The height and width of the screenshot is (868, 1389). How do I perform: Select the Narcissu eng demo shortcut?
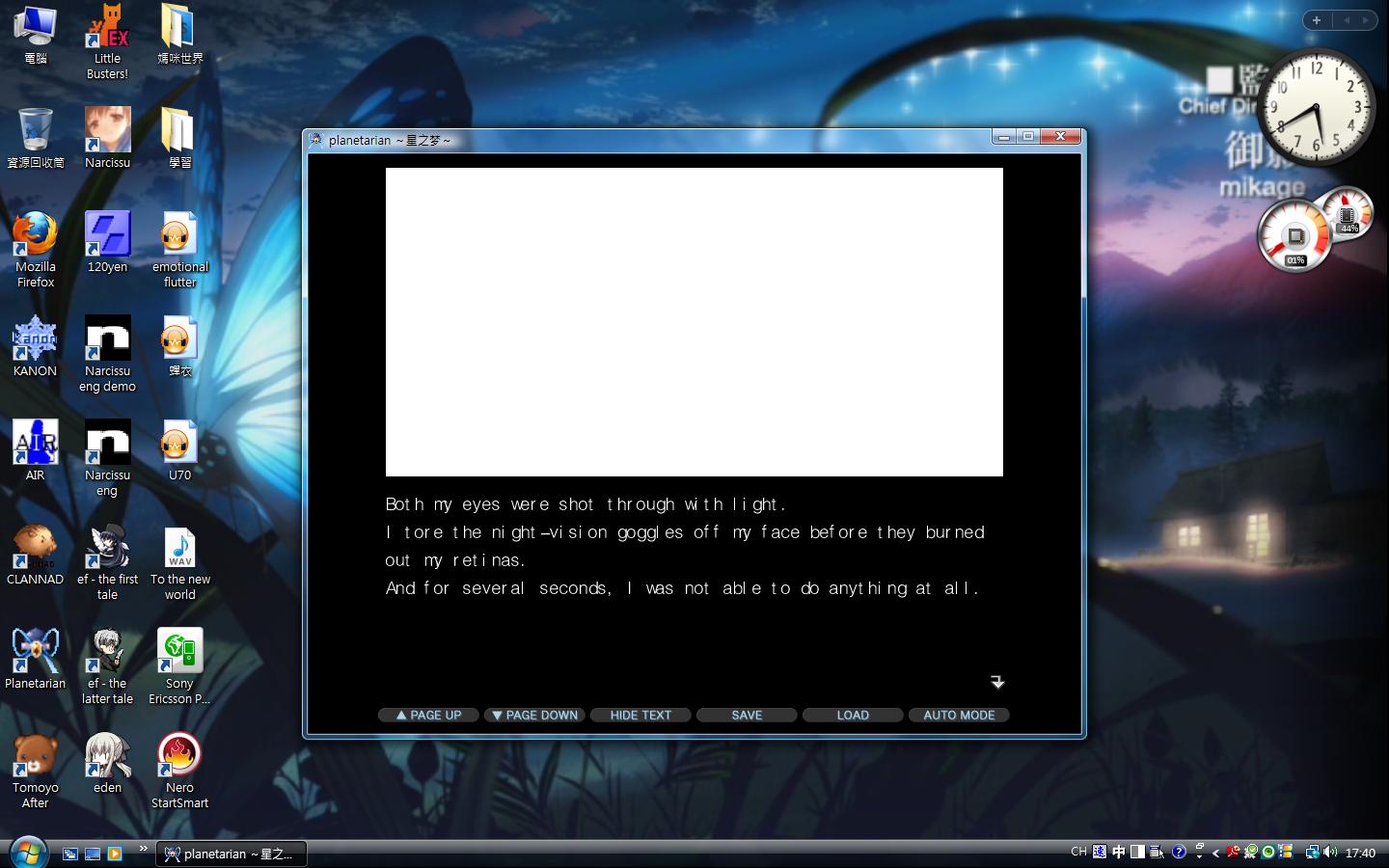pos(107,354)
